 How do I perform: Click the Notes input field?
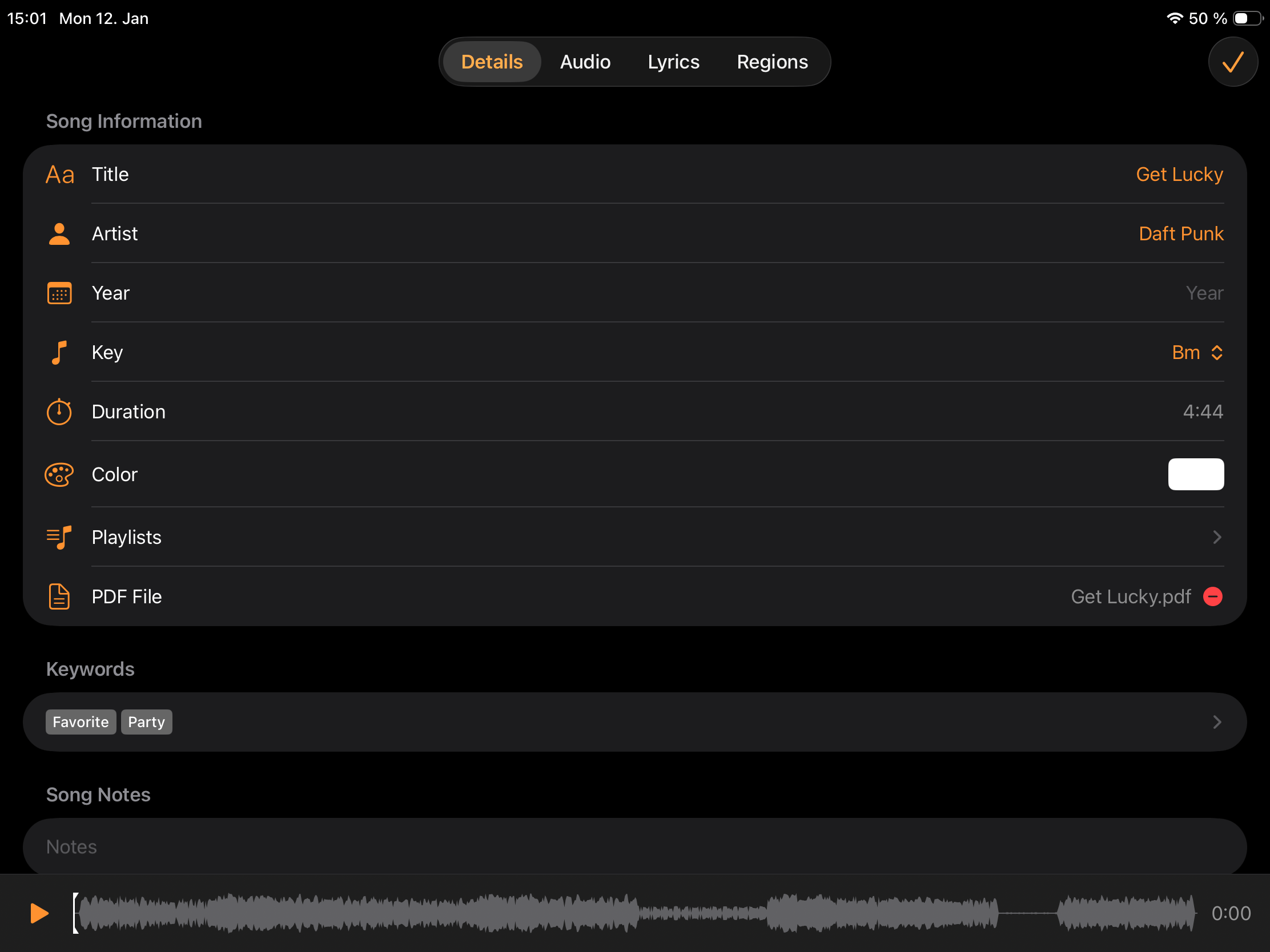click(x=344, y=846)
